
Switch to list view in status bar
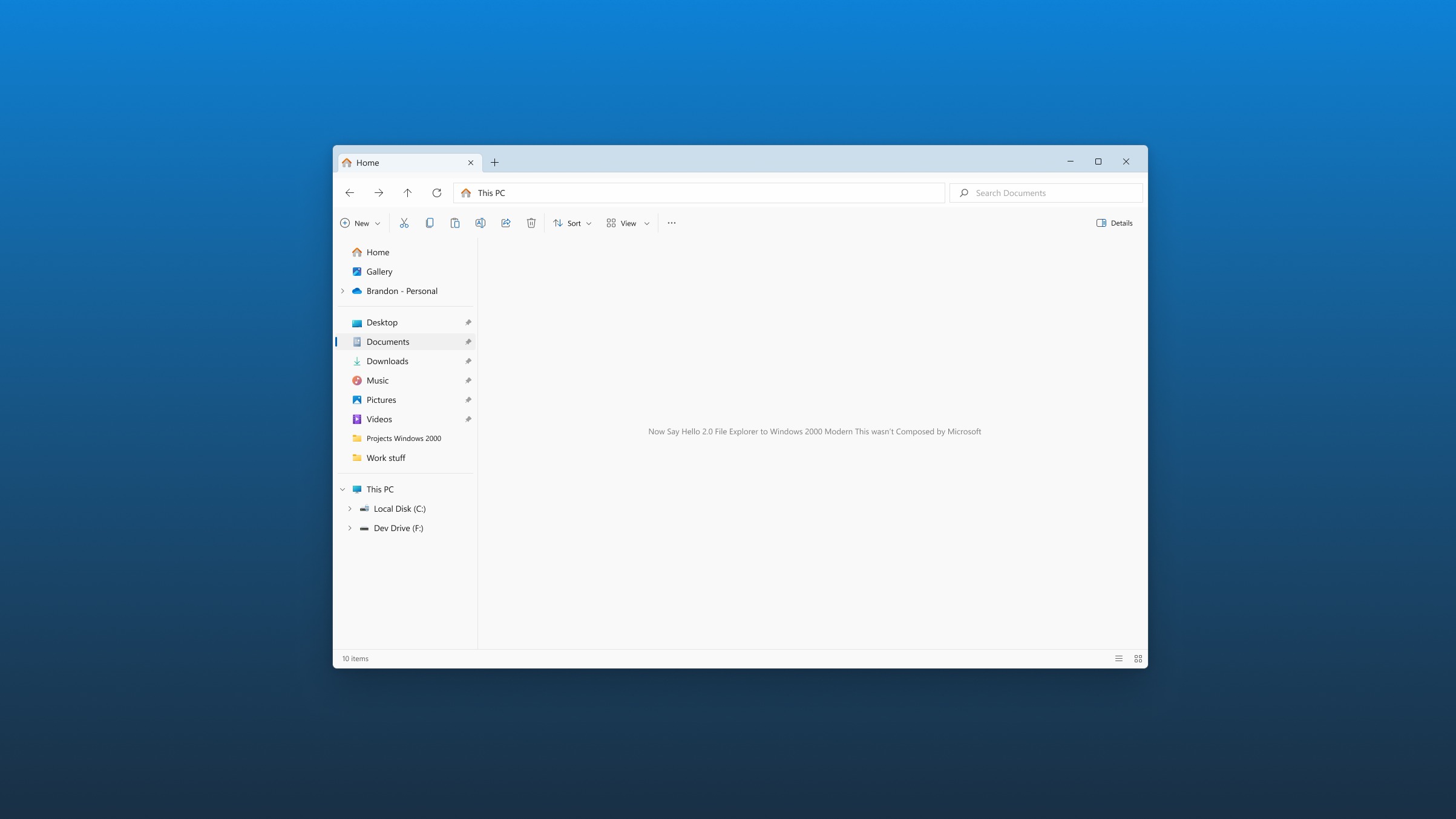[x=1119, y=659]
